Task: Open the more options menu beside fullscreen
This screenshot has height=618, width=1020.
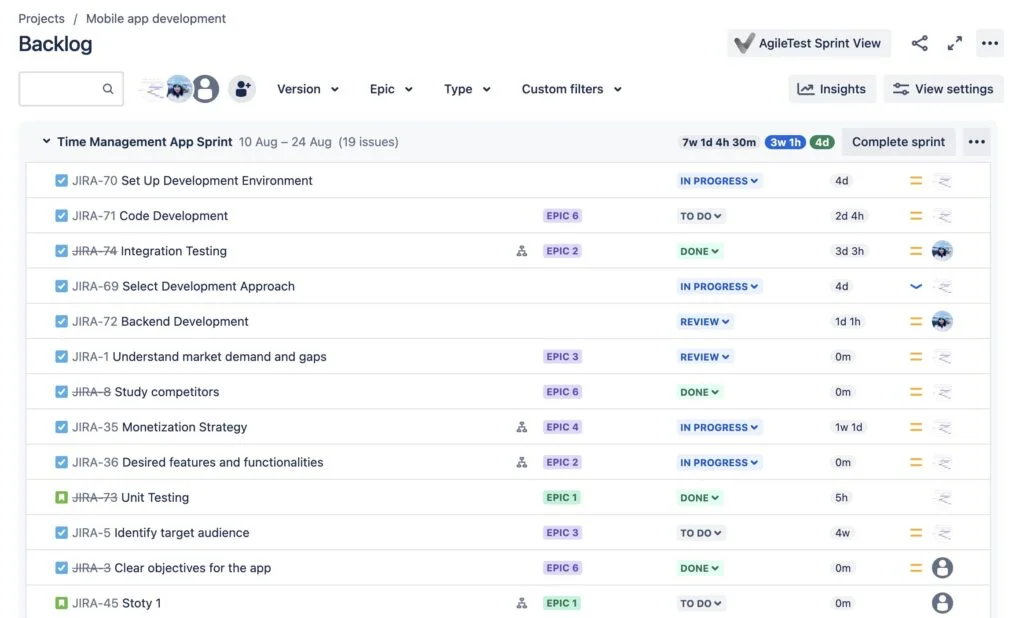Action: tap(989, 43)
